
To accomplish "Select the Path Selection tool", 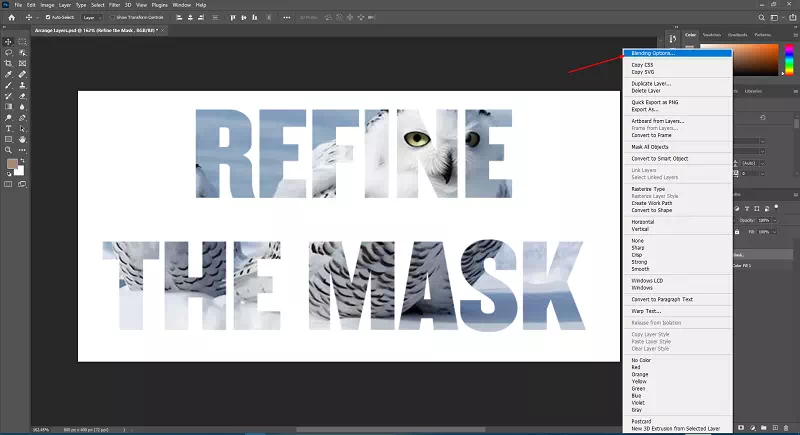I will click(22, 129).
